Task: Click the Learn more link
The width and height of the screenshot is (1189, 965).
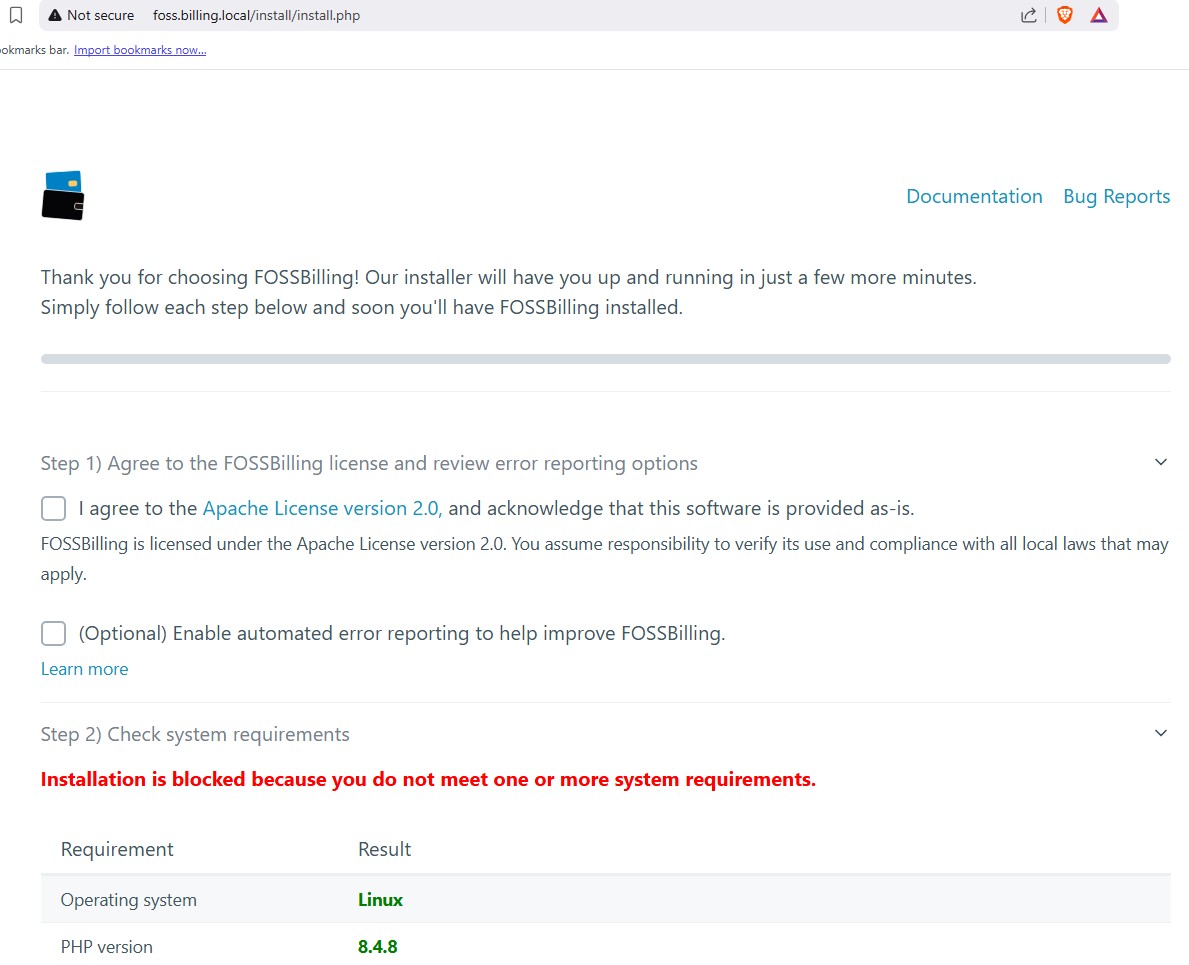Action: pos(84,669)
